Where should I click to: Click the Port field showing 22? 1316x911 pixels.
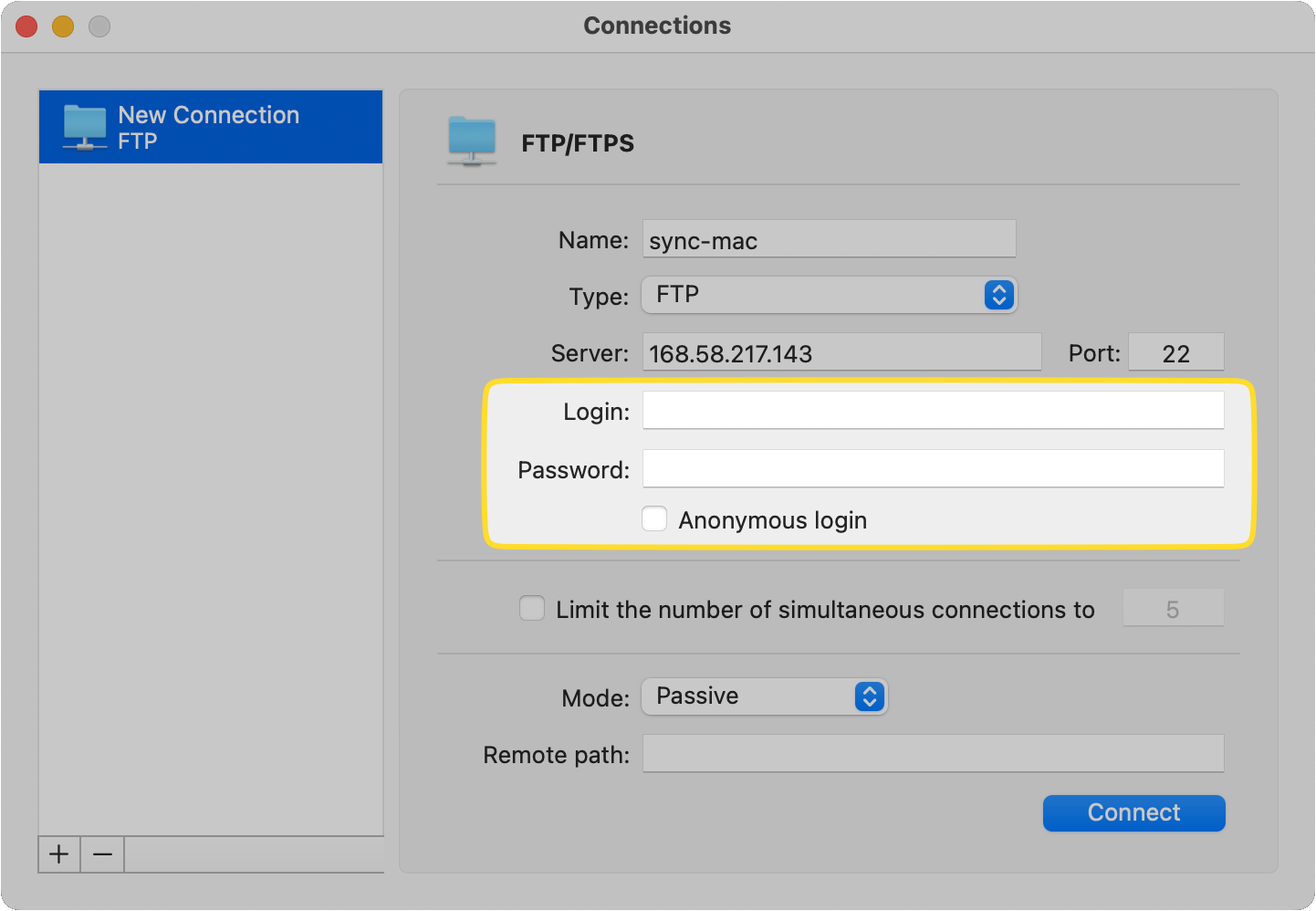click(1175, 351)
